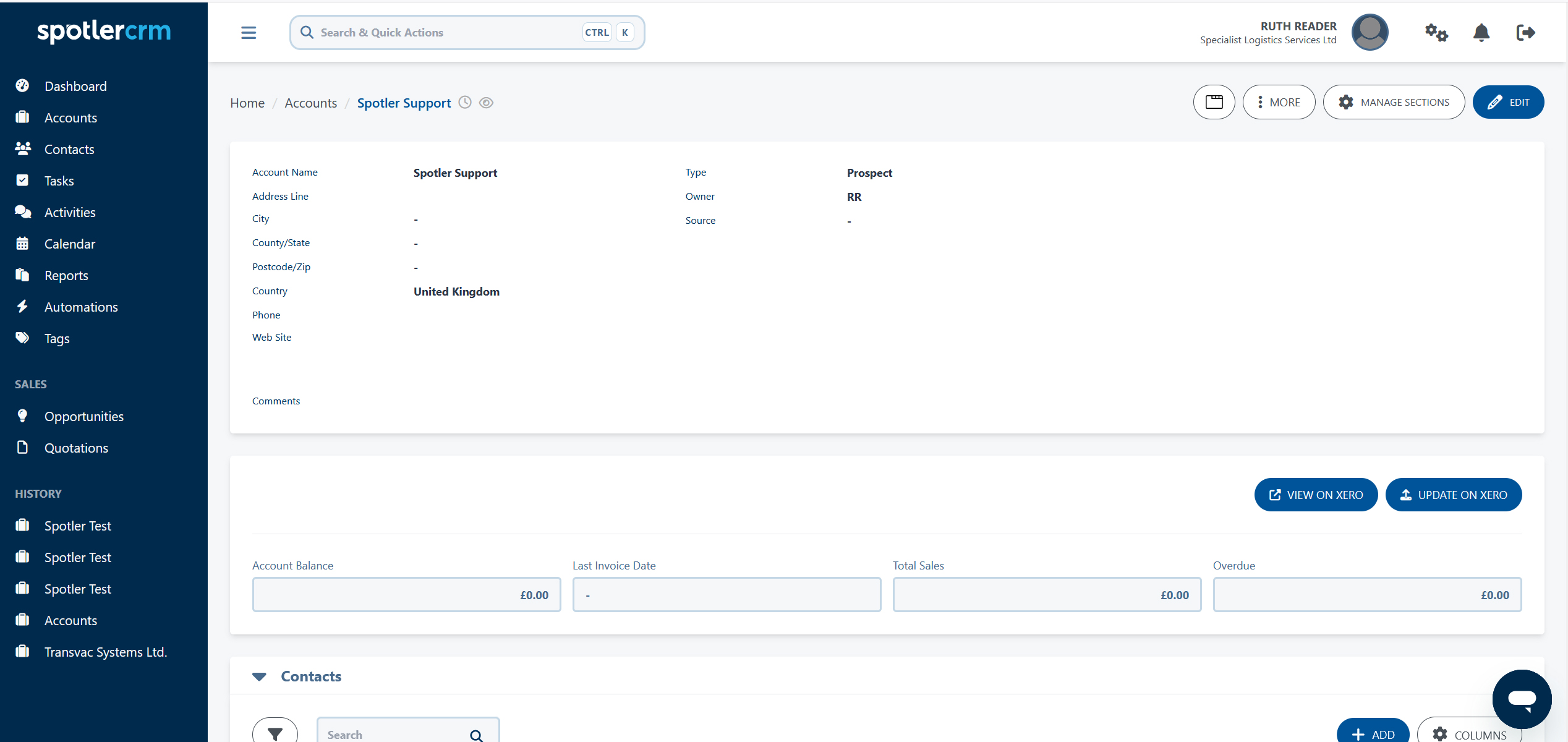Click the window layout icon button
1568x742 pixels.
click(x=1214, y=102)
